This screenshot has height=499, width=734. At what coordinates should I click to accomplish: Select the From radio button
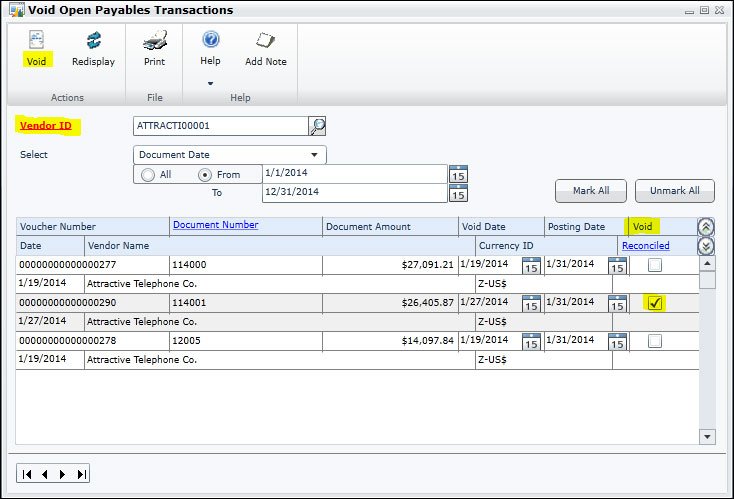point(205,175)
